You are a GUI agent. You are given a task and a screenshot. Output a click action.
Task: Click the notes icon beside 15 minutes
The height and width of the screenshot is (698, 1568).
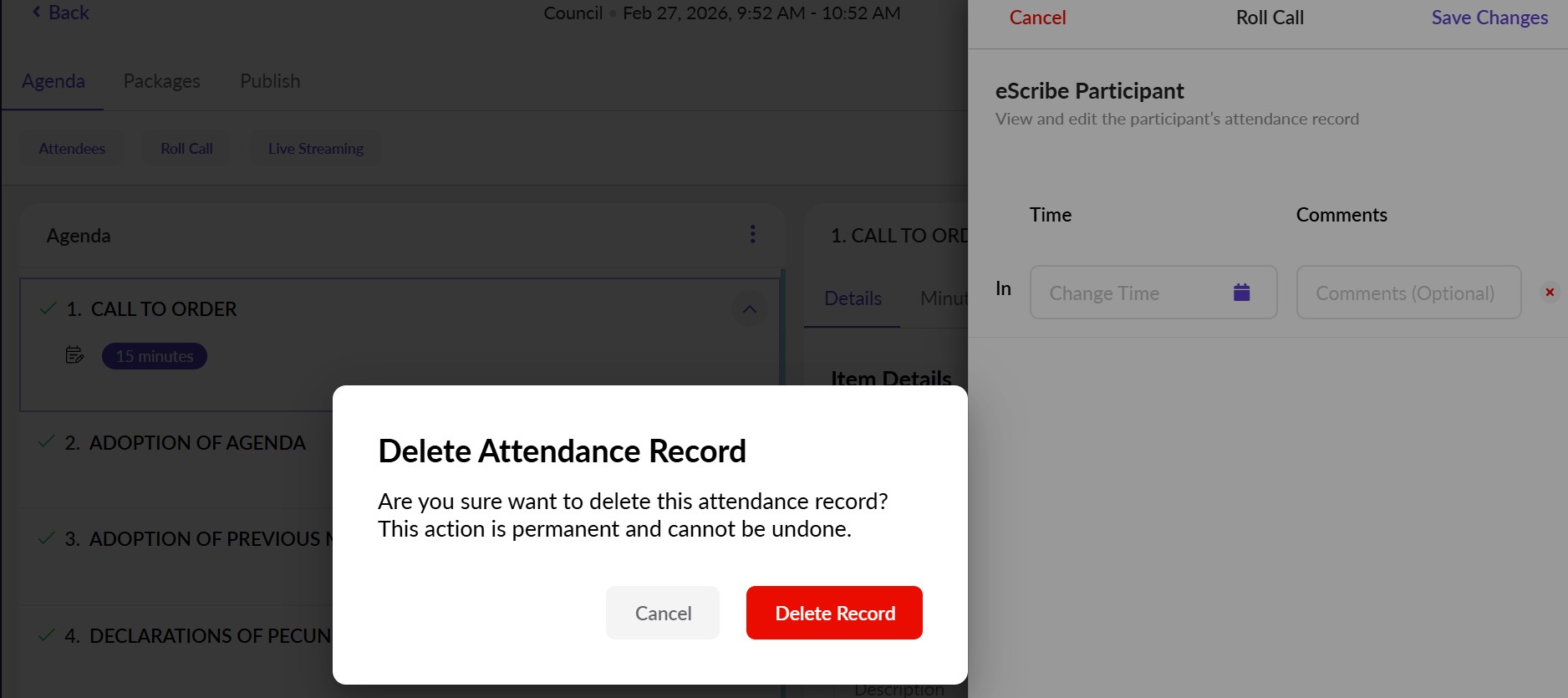click(74, 355)
